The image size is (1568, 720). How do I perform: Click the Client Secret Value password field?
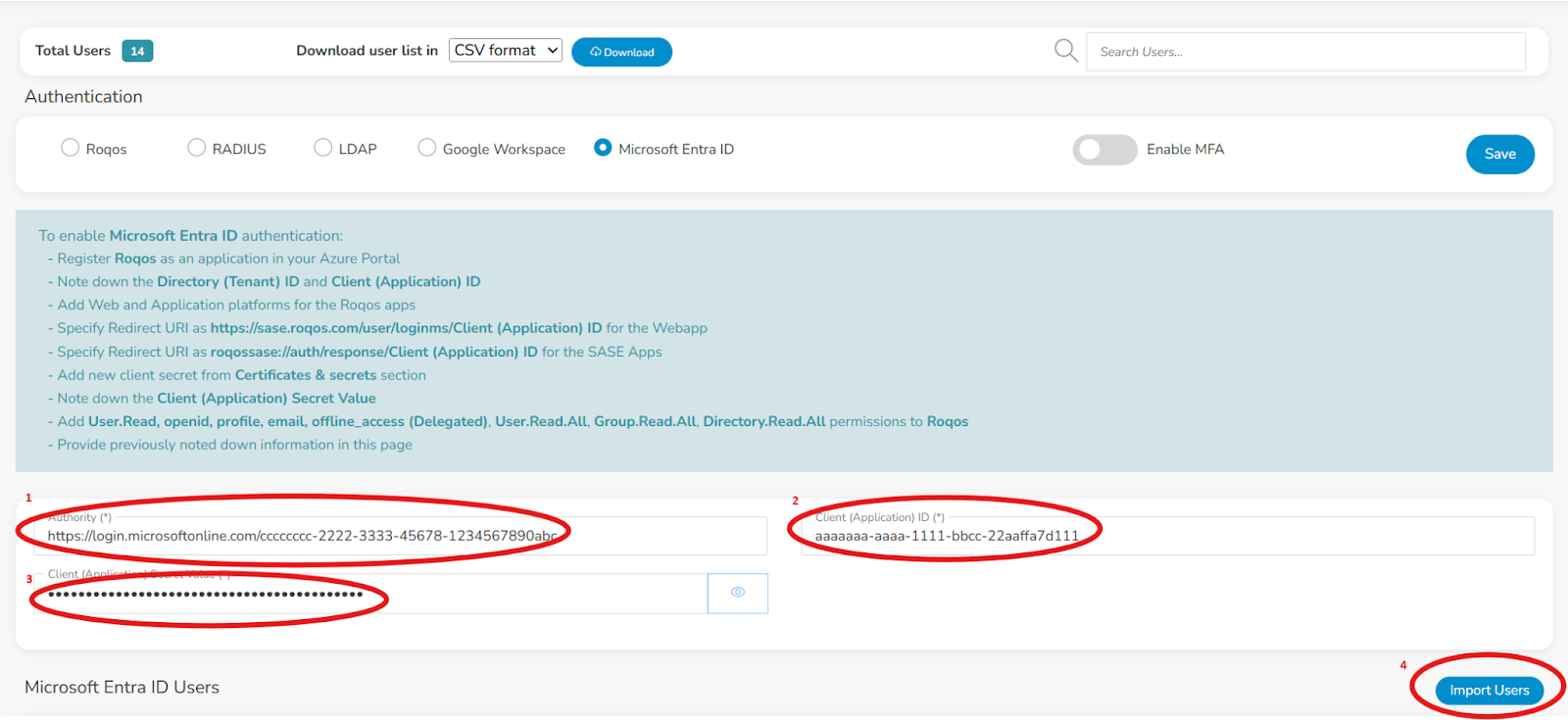tap(370, 594)
